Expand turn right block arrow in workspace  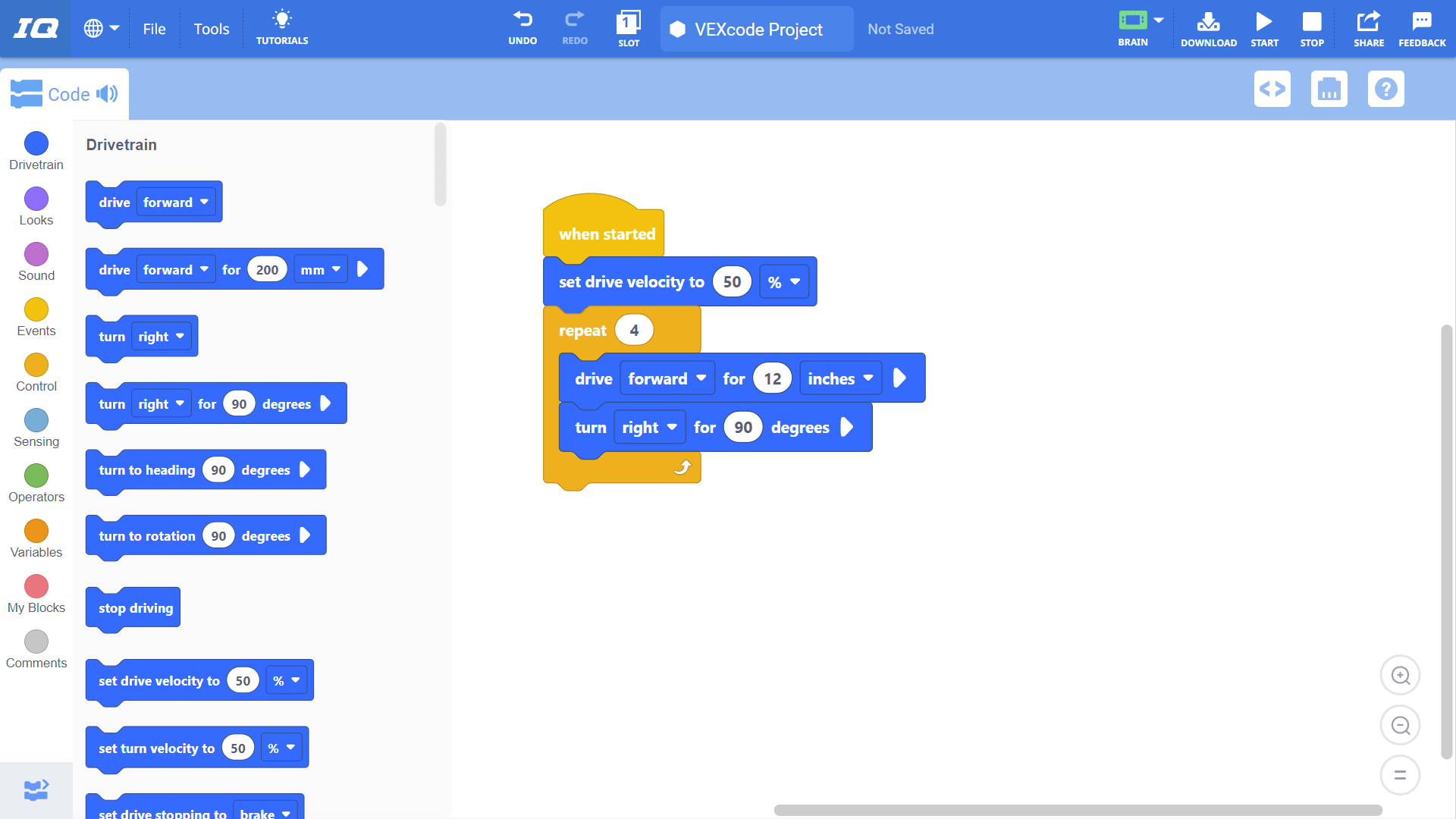point(847,427)
